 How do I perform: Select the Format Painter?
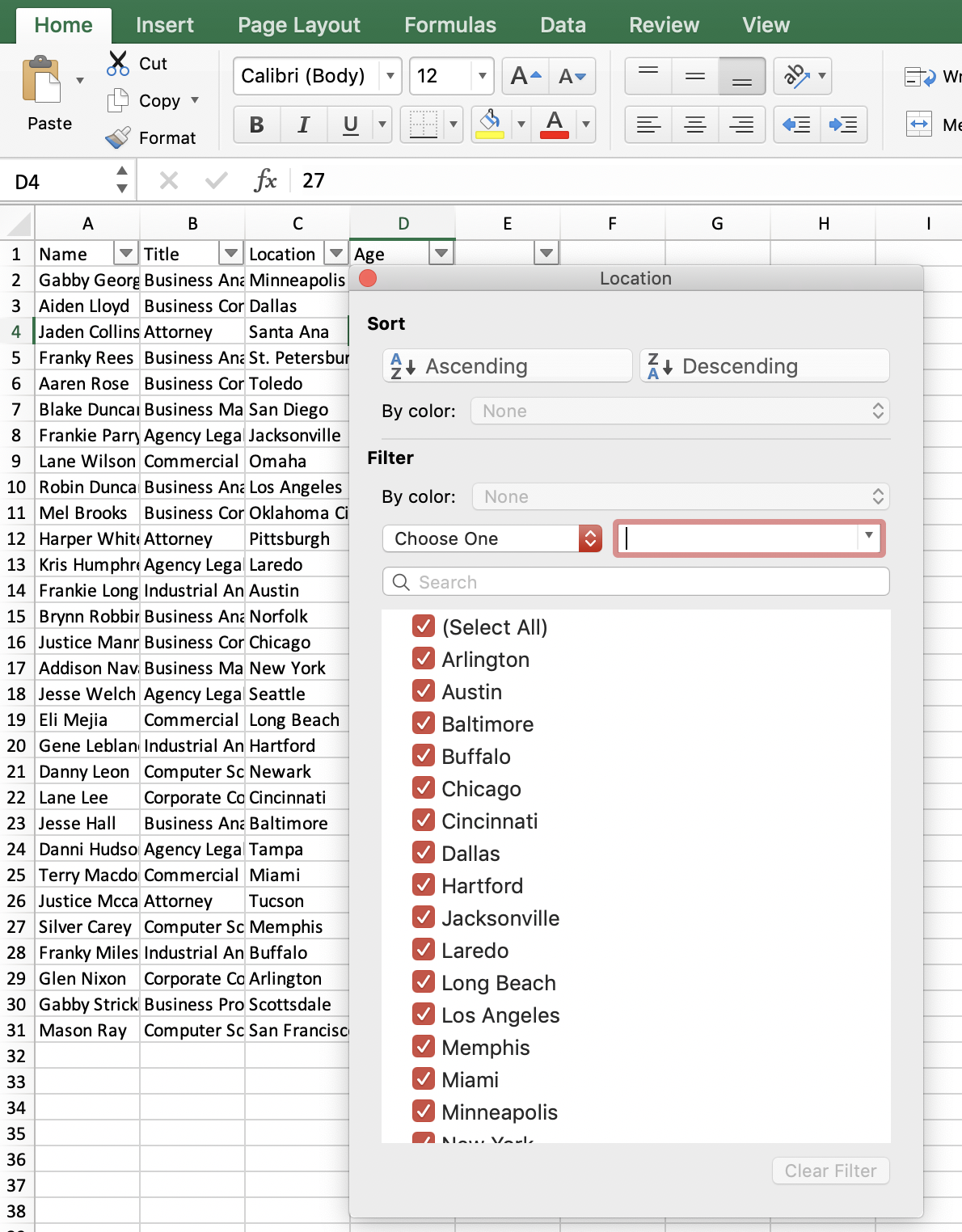(x=118, y=137)
